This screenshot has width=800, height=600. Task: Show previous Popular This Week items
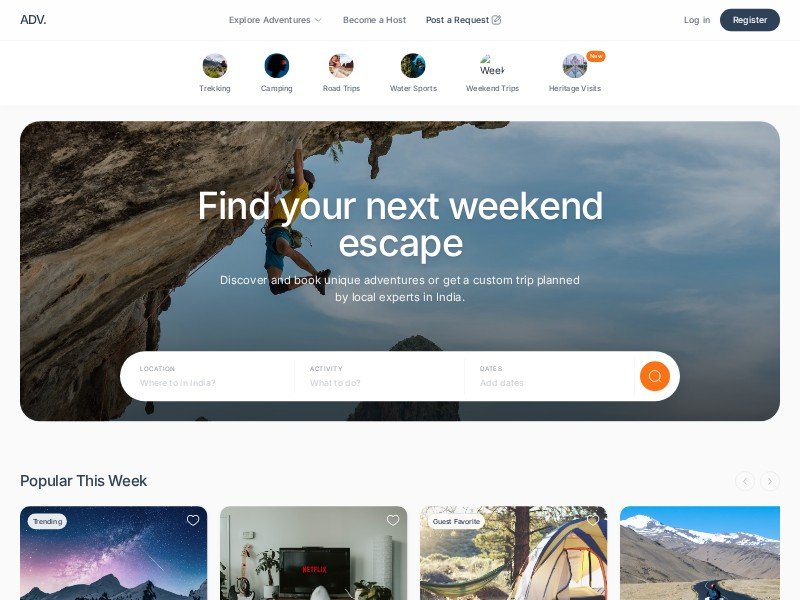pos(745,481)
